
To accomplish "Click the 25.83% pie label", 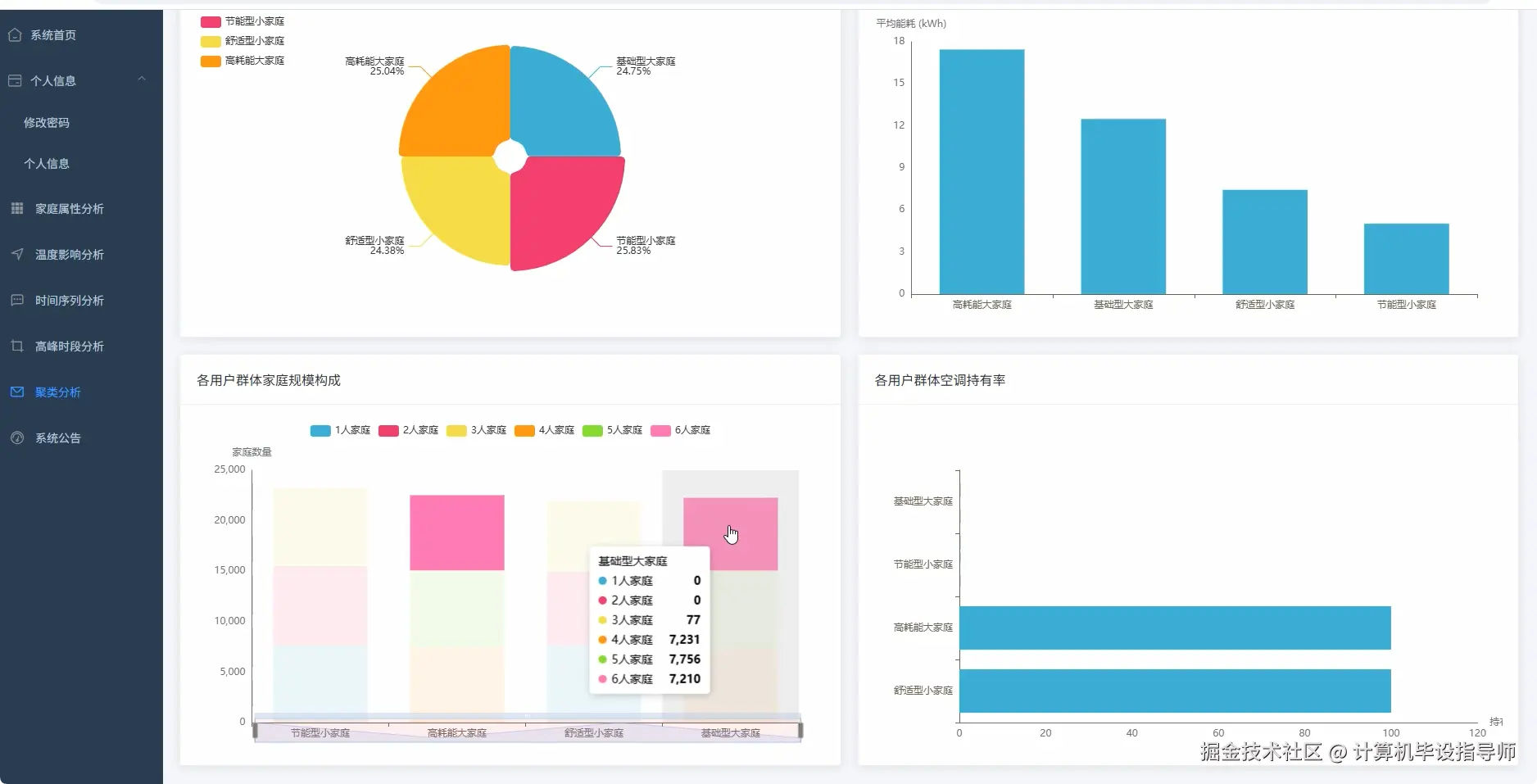I will pyautogui.click(x=633, y=251).
